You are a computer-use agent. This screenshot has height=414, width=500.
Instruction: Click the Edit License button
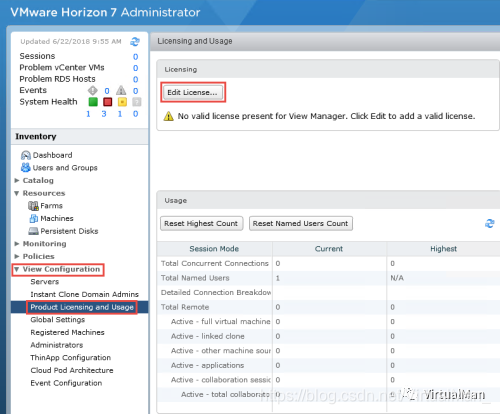[x=193, y=92]
